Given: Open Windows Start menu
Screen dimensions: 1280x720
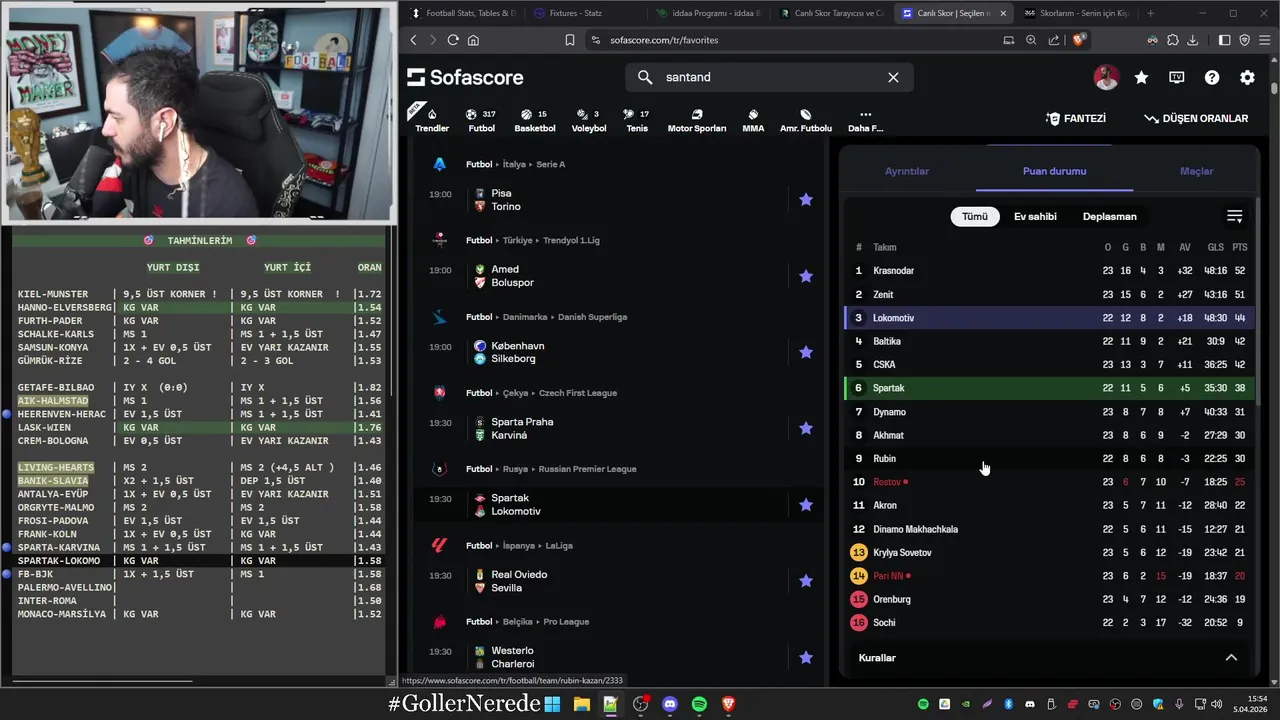Looking at the screenshot, I should (552, 704).
